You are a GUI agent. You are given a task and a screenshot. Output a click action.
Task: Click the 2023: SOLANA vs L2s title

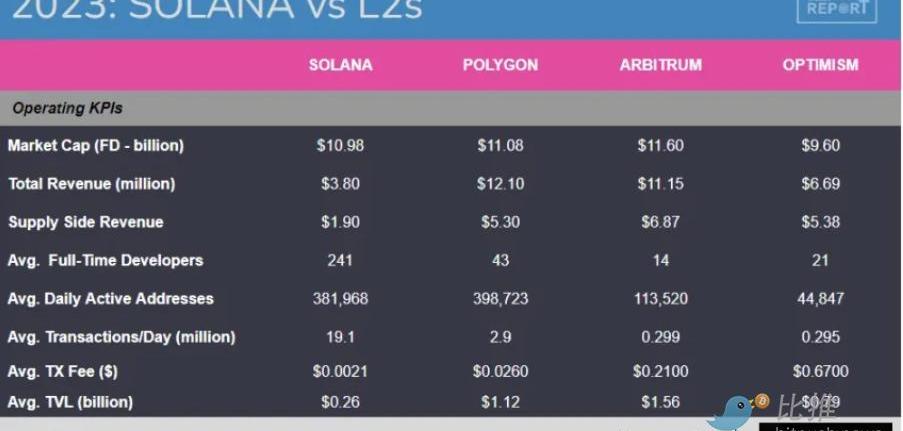coord(218,9)
